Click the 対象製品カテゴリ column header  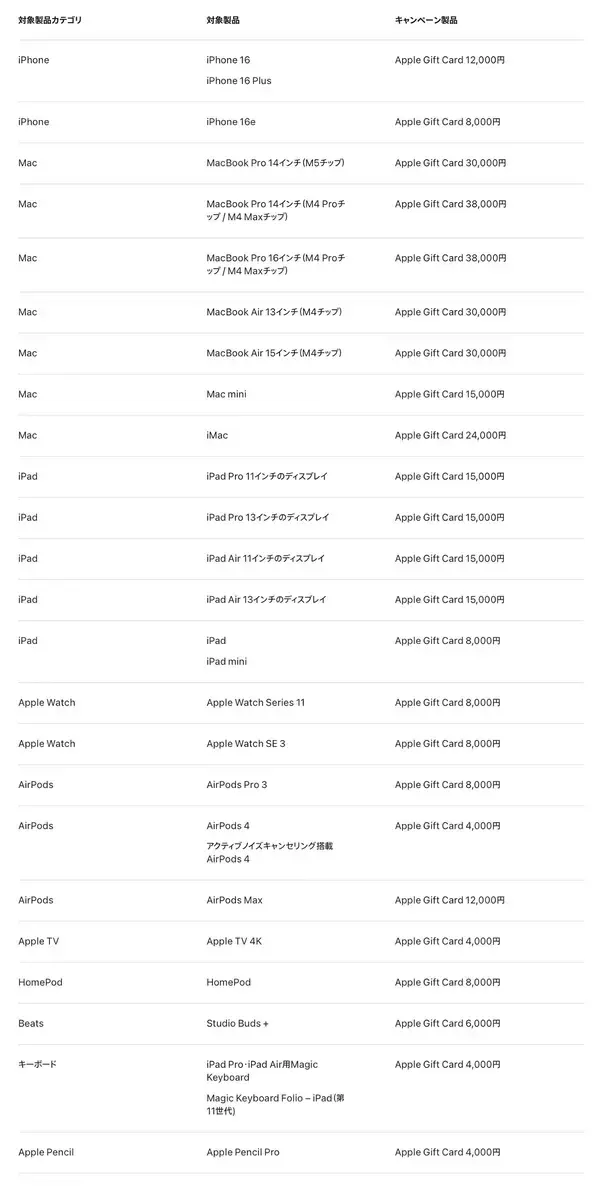(x=50, y=20)
